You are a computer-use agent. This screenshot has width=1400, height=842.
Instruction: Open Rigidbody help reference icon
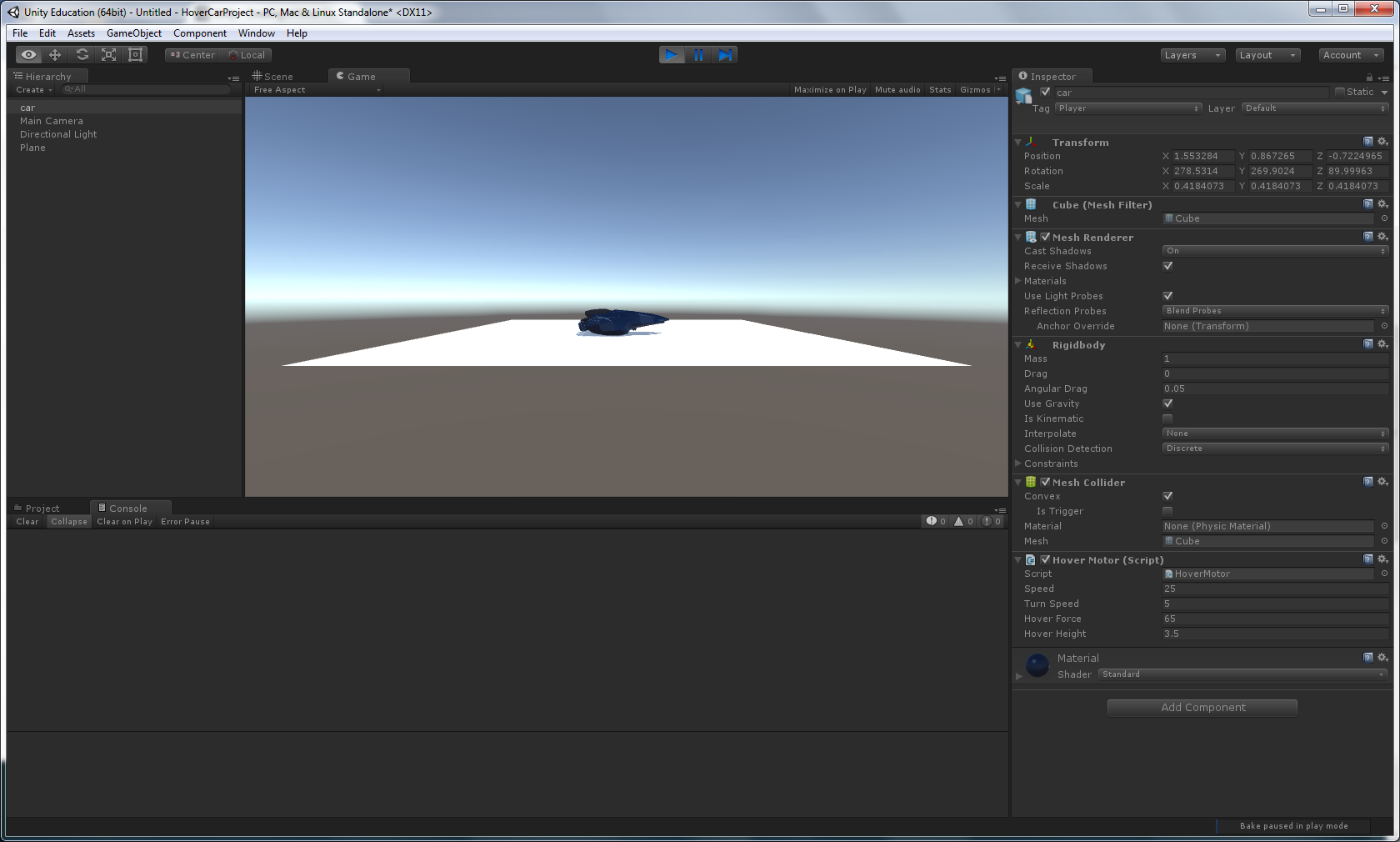(1368, 344)
